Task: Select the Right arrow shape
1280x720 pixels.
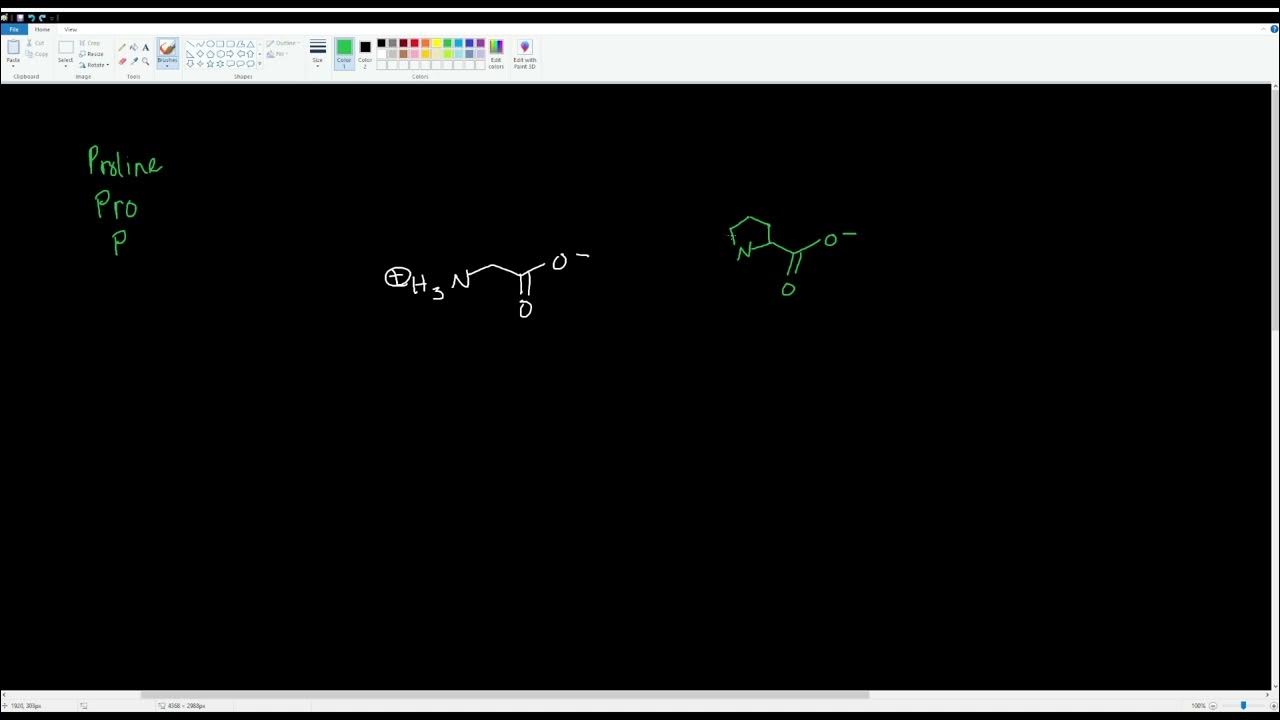Action: click(230, 54)
